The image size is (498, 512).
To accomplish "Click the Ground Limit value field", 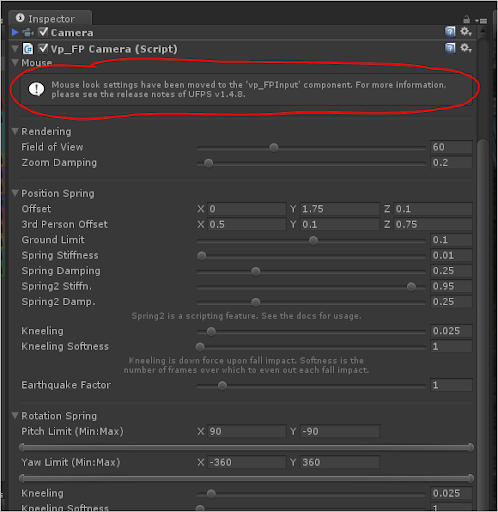I will point(451,240).
